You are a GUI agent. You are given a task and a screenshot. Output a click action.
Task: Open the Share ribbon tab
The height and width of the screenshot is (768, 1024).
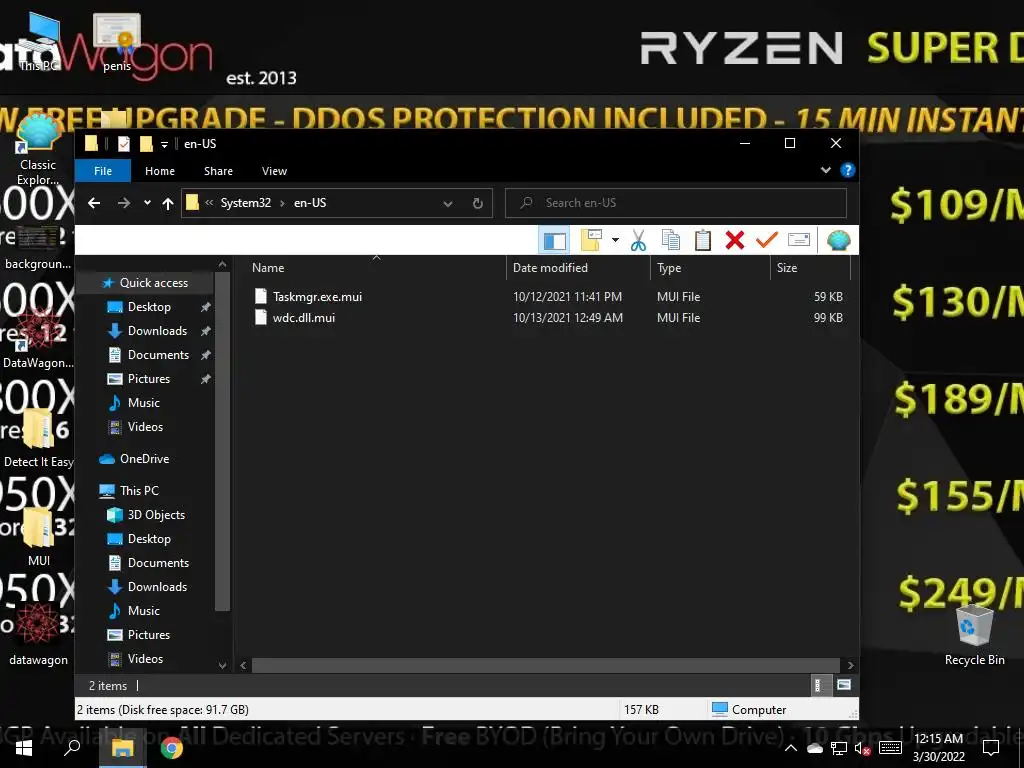point(218,171)
